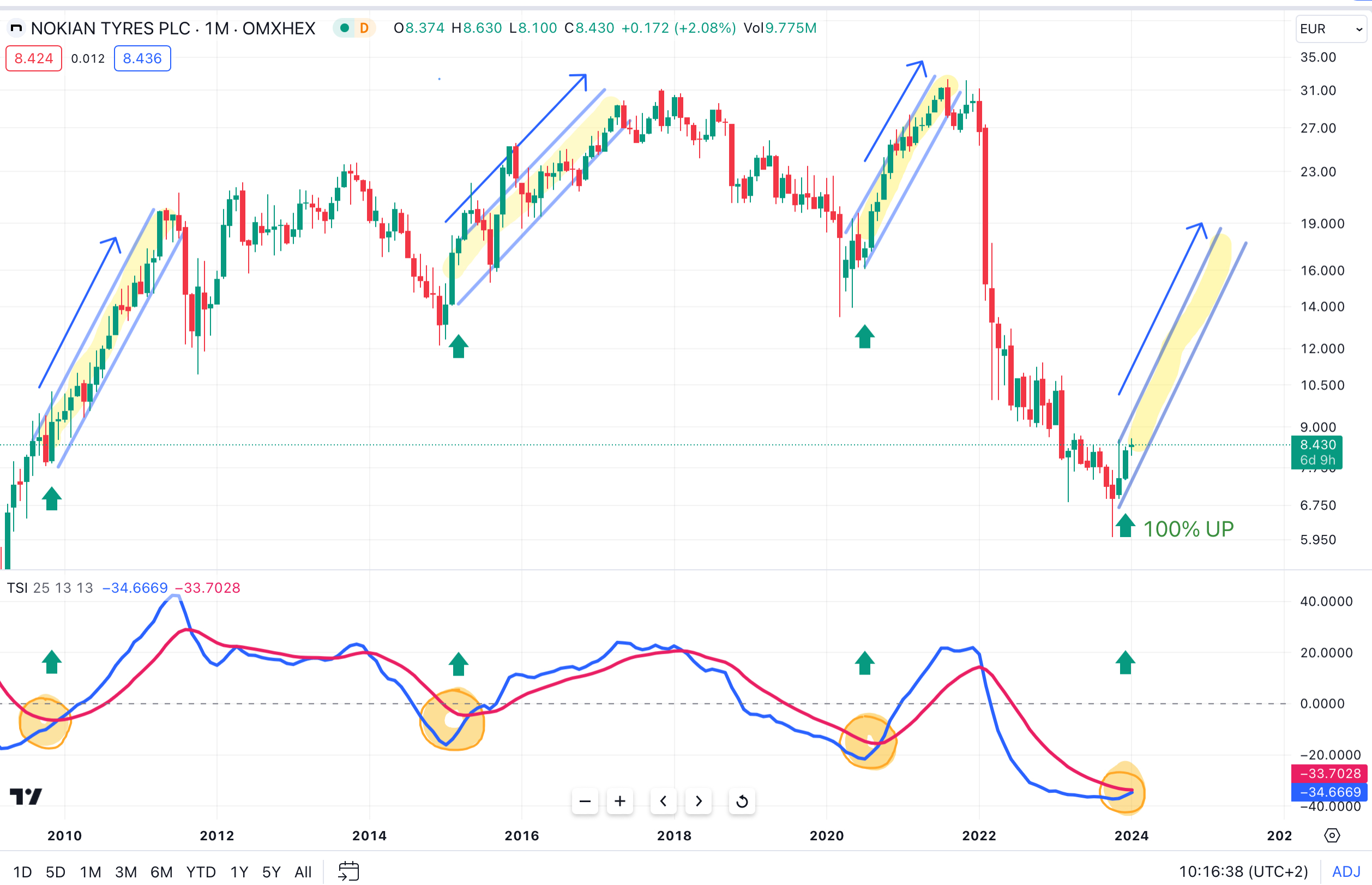The image size is (1372, 885).
Task: Select the All time range
Action: tap(303, 872)
